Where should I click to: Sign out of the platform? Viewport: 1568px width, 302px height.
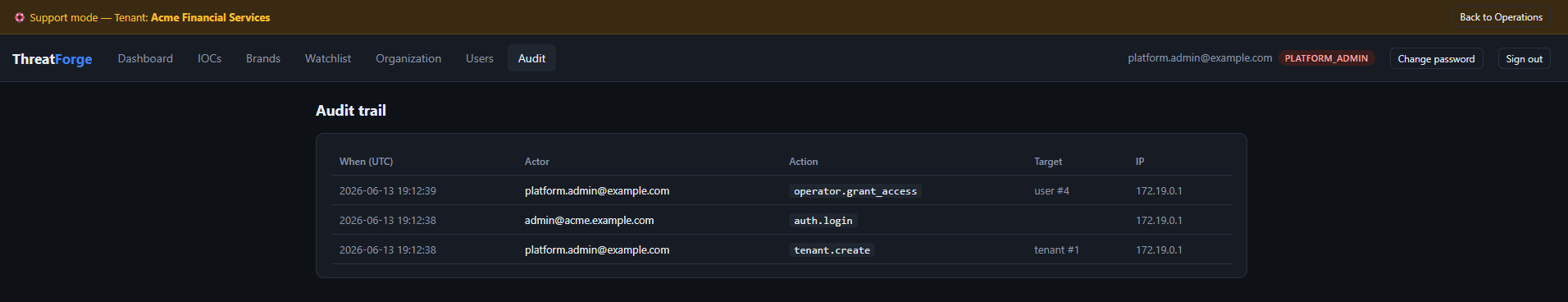pyautogui.click(x=1524, y=59)
